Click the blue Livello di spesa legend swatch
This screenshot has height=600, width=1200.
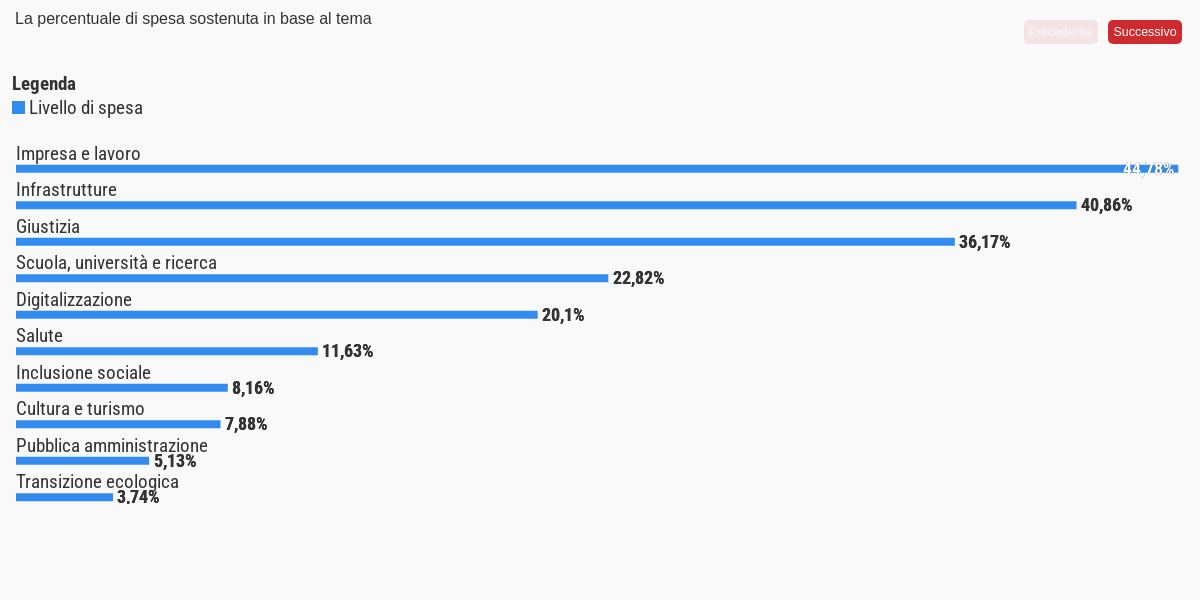click(18, 107)
